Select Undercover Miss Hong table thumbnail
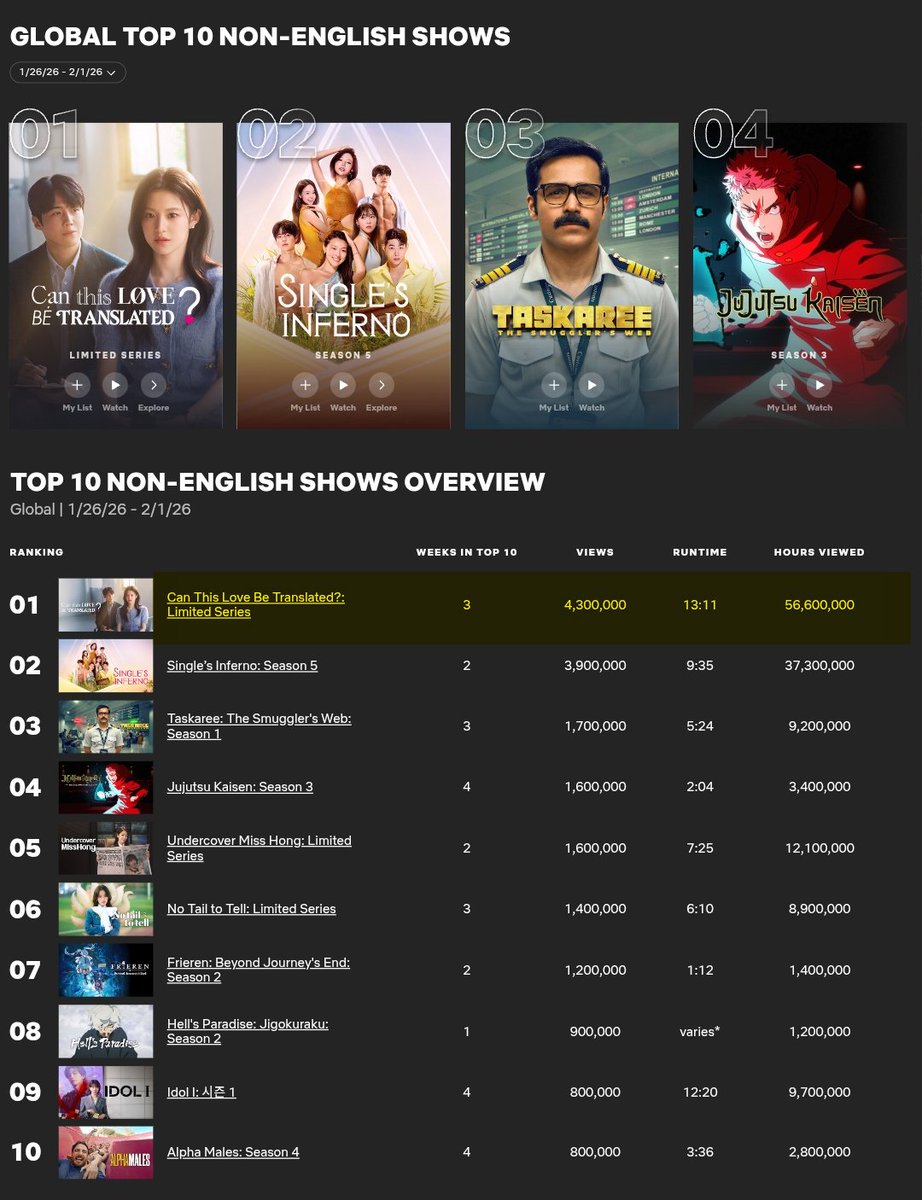This screenshot has width=922, height=1200. click(x=106, y=848)
